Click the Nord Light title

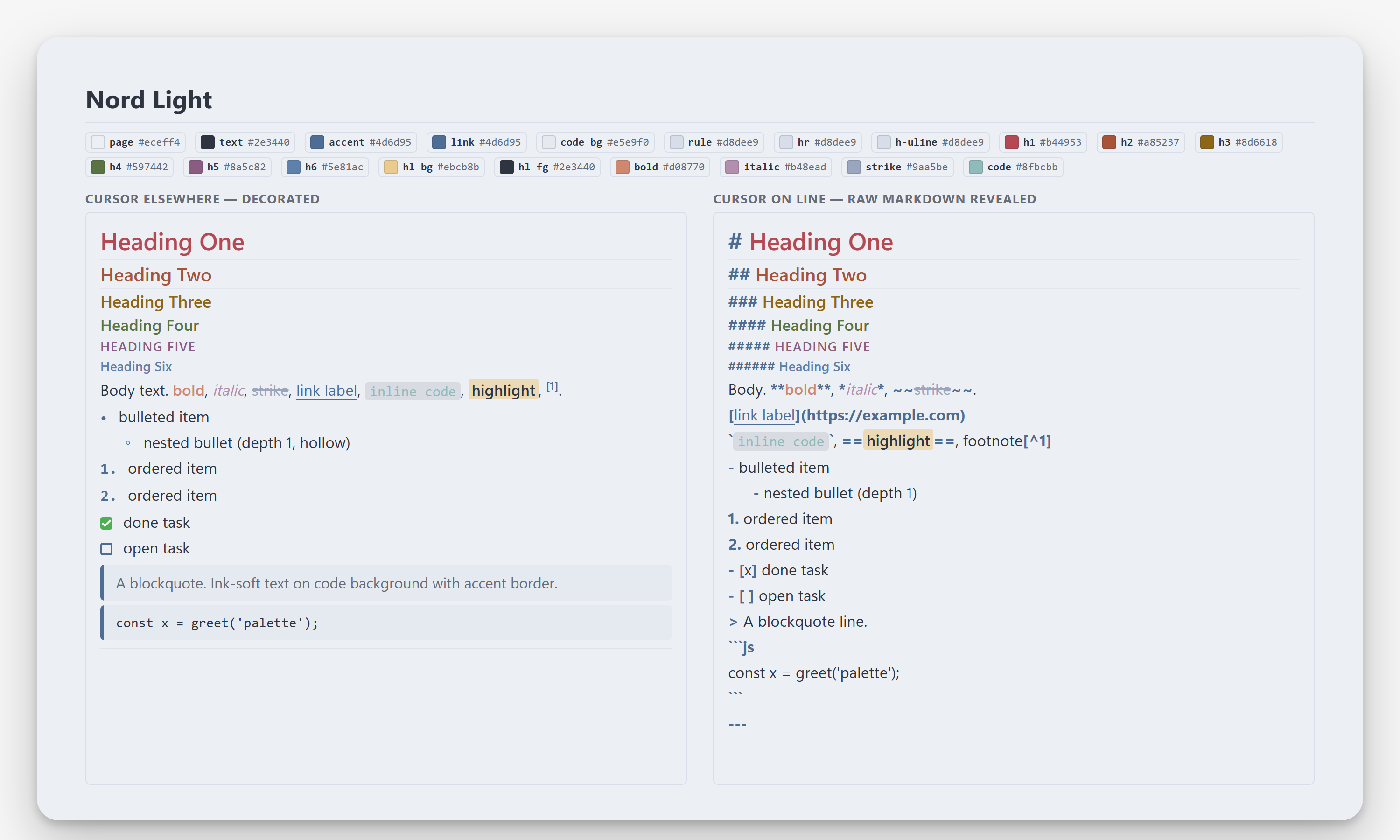[x=149, y=99]
